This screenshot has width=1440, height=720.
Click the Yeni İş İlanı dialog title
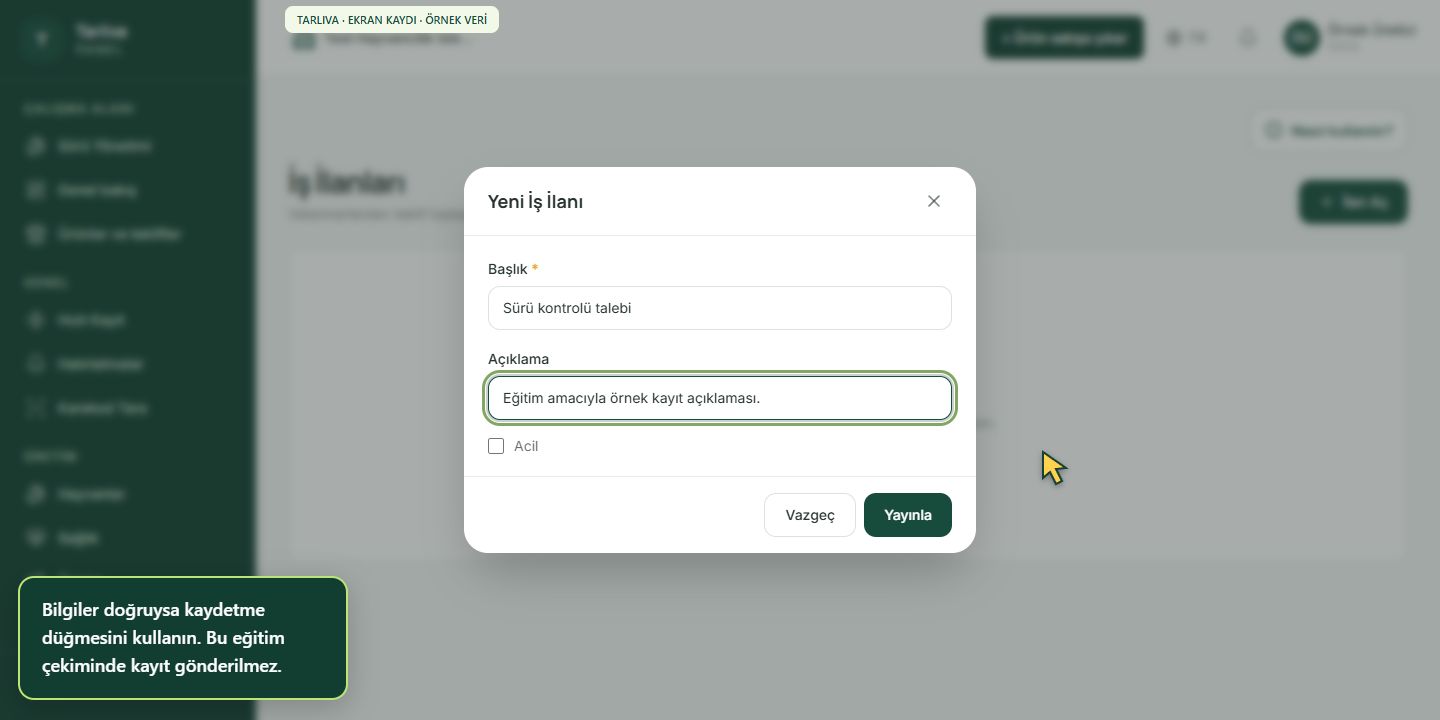535,202
